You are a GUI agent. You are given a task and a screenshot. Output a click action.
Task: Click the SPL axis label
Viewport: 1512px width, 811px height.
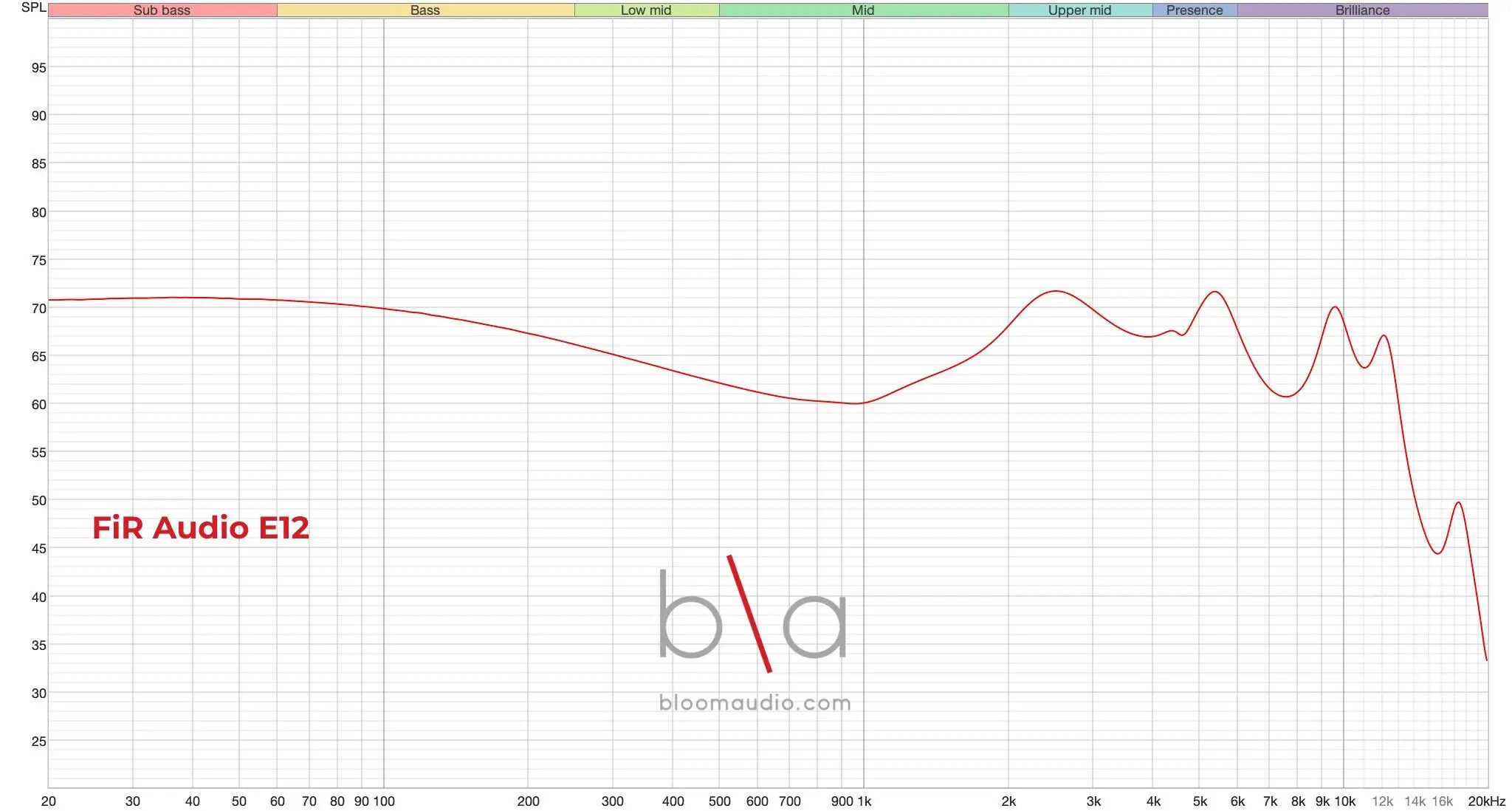[x=33, y=7]
